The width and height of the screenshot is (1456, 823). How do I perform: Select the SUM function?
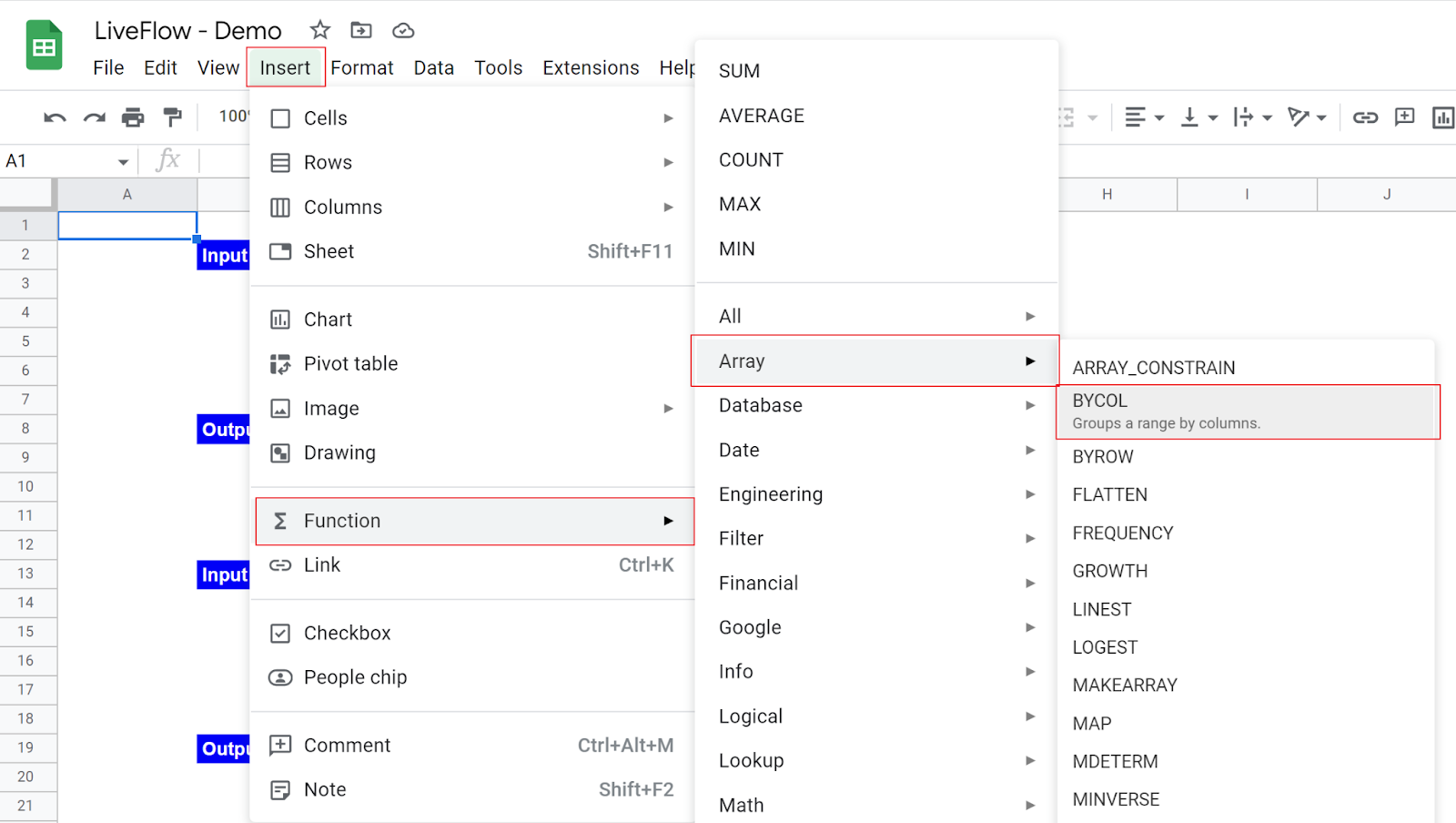[876, 71]
